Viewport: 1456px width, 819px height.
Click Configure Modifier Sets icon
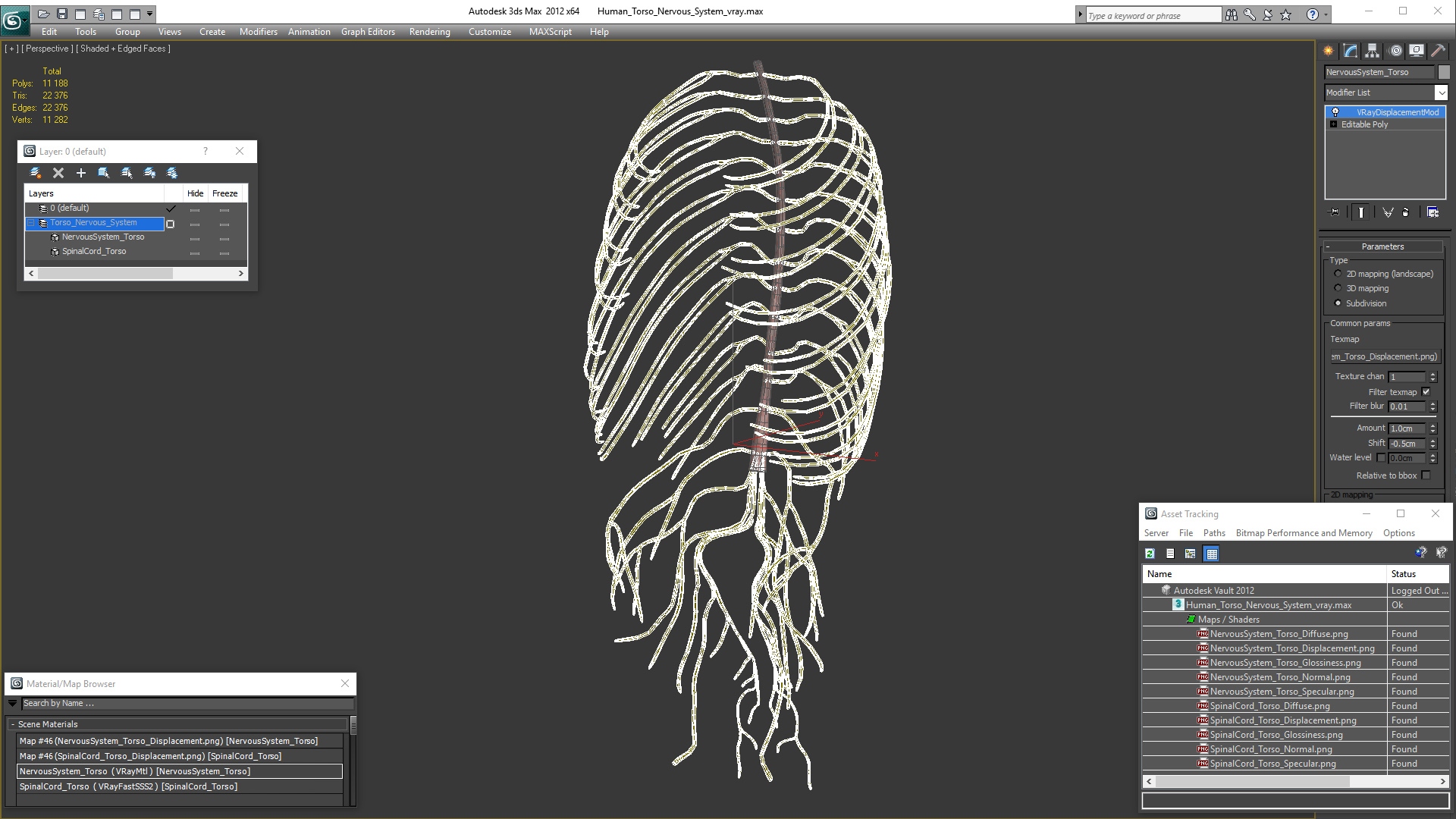pyautogui.click(x=1432, y=212)
